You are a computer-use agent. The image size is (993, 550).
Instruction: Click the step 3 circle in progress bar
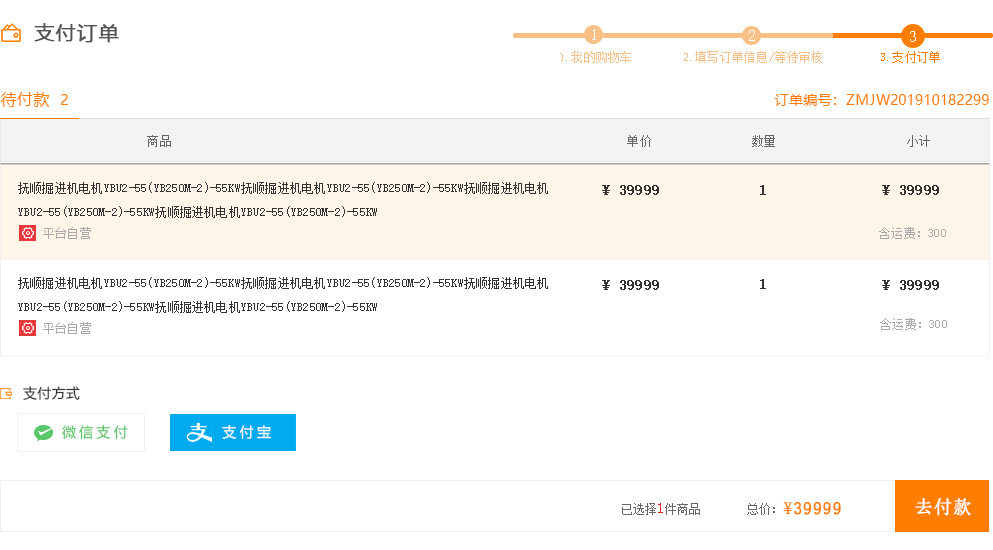(x=912, y=35)
